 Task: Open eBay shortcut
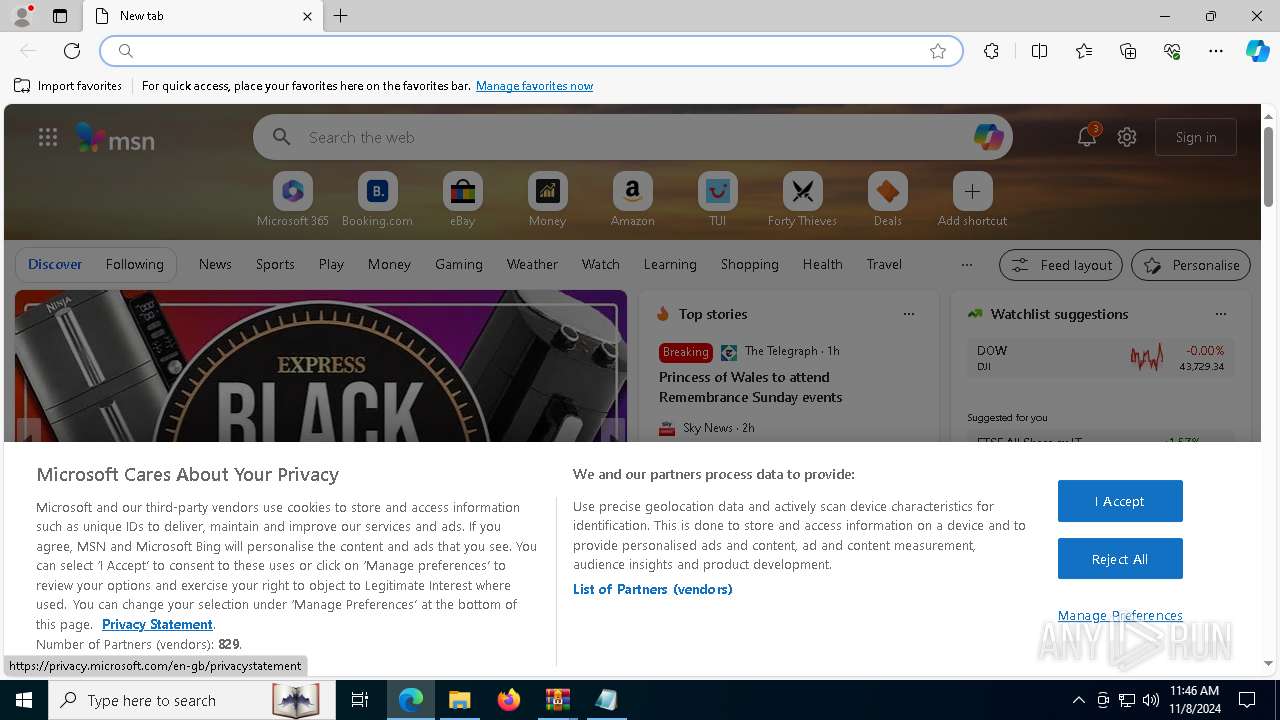(x=462, y=200)
